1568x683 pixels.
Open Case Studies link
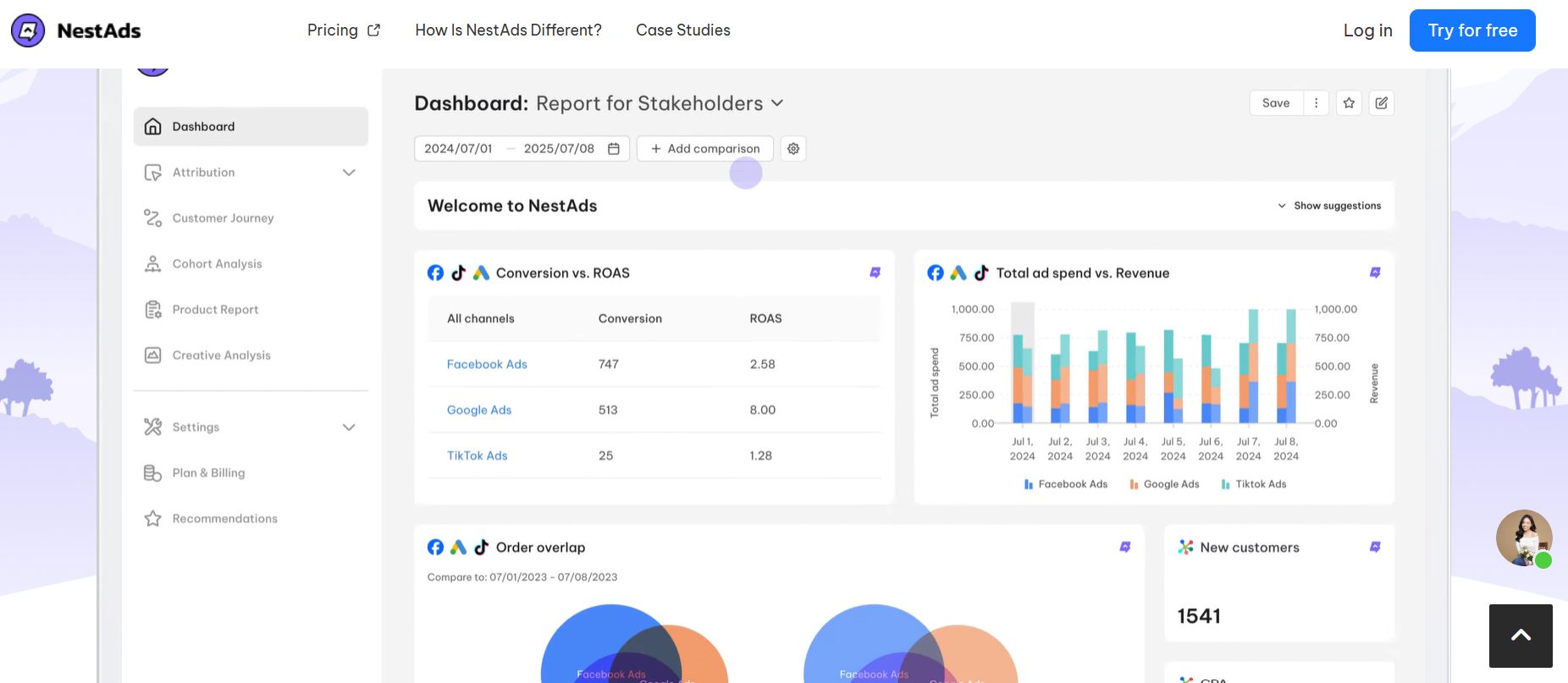tap(683, 30)
